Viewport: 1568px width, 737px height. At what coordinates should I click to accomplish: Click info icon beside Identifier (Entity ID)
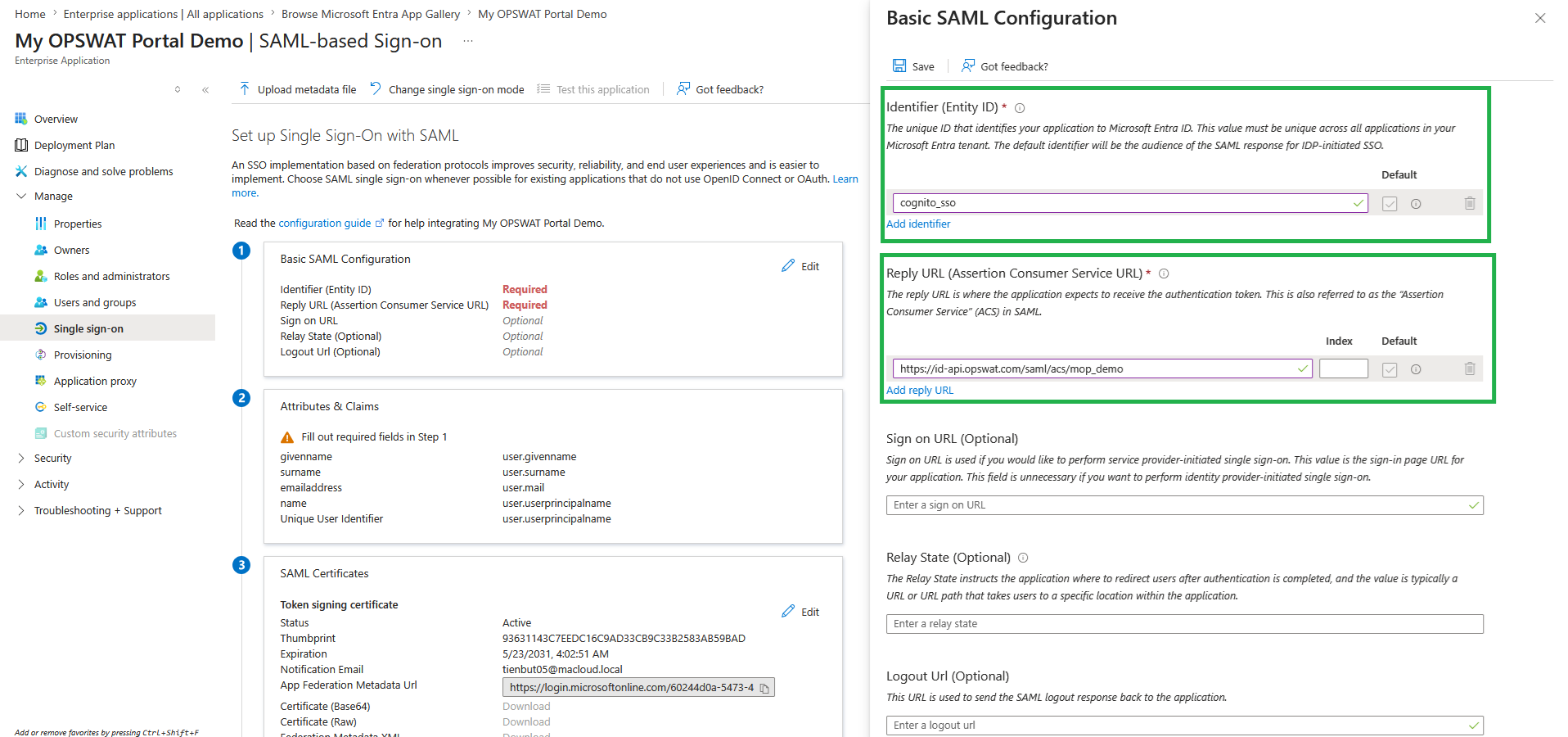pyautogui.click(x=1020, y=108)
